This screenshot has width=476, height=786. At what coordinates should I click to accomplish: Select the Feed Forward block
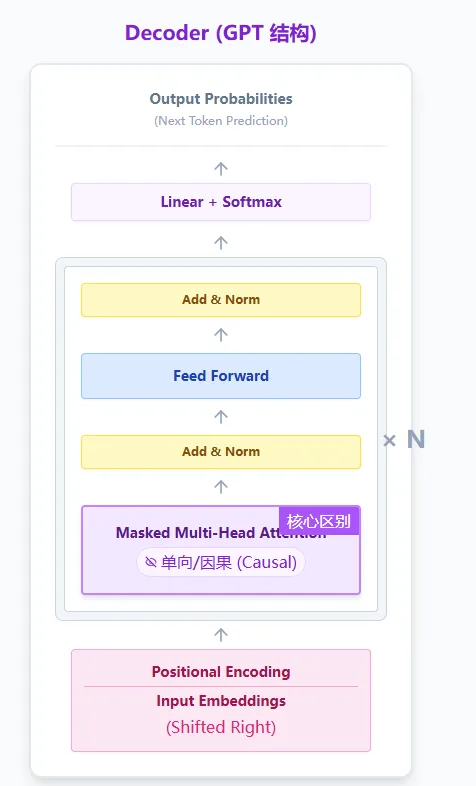coord(221,376)
